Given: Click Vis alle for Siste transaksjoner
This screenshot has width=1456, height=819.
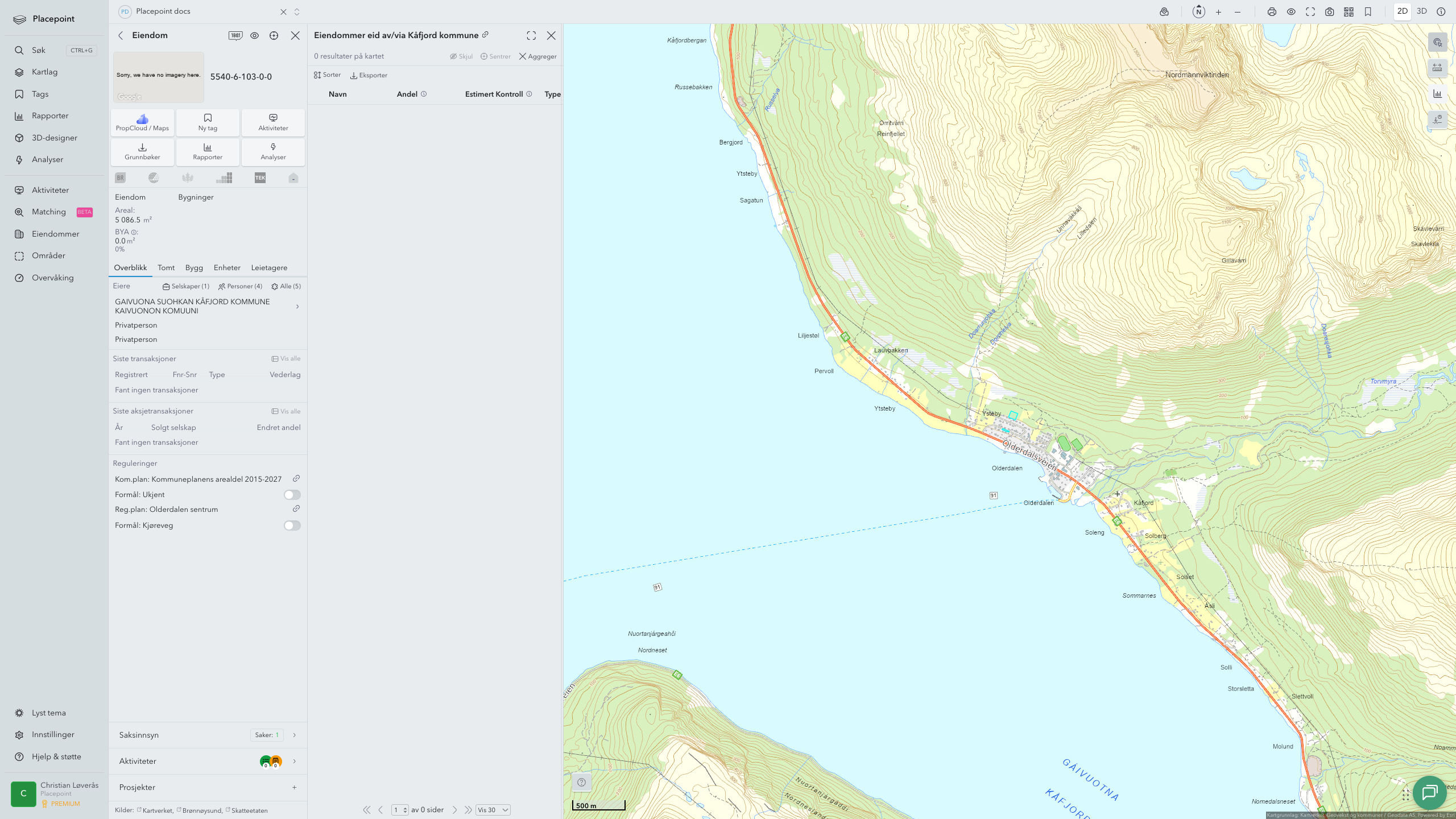Looking at the screenshot, I should [286, 359].
